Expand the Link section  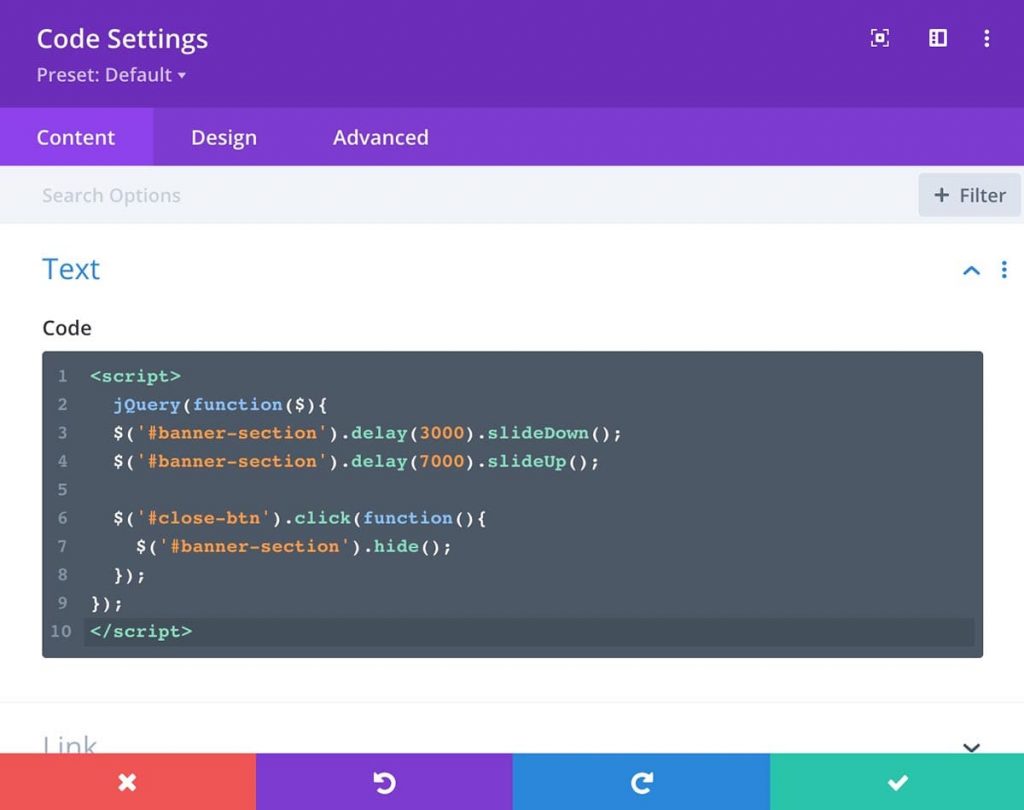pyautogui.click(x=970, y=747)
